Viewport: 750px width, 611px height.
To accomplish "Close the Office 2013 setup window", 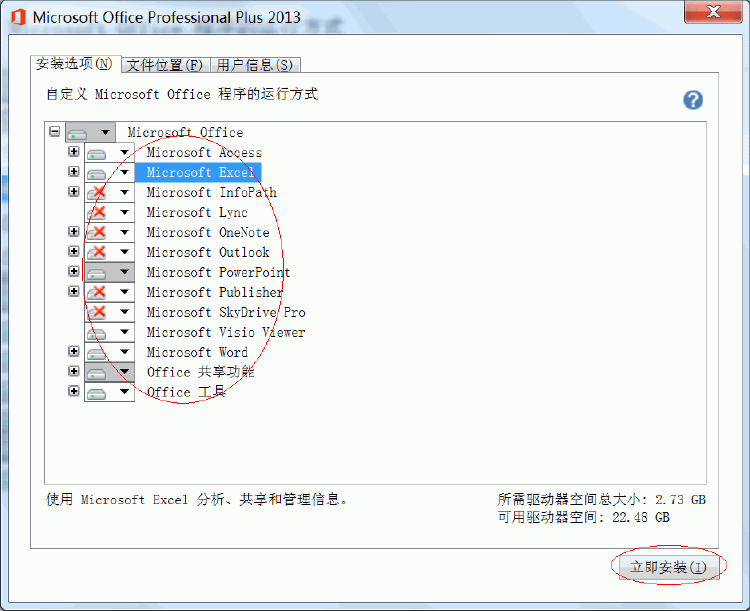I will tap(713, 12).
